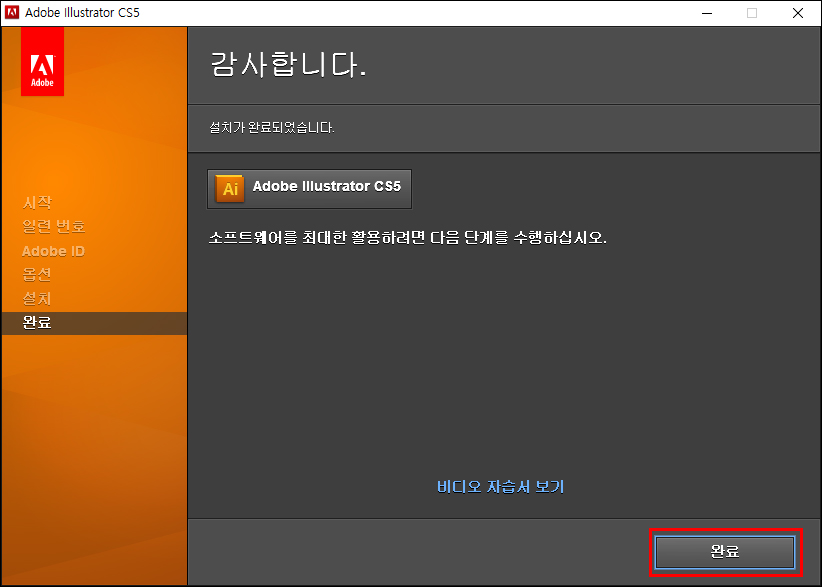This screenshot has width=822, height=587.
Task: Click the 설치가 완료되었습니다. message
Action: (x=272, y=127)
